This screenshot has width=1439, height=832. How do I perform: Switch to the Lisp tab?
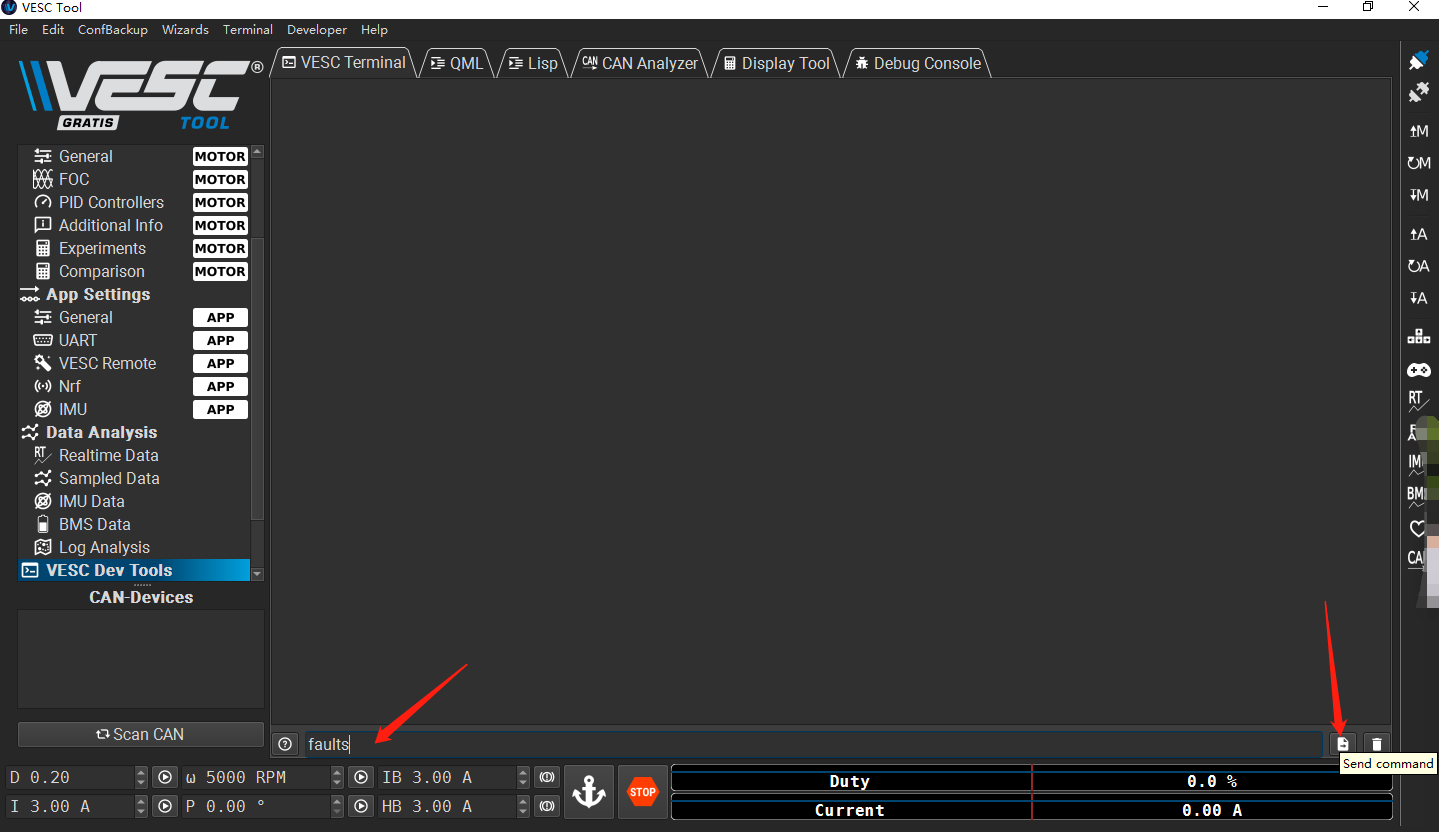(x=533, y=63)
